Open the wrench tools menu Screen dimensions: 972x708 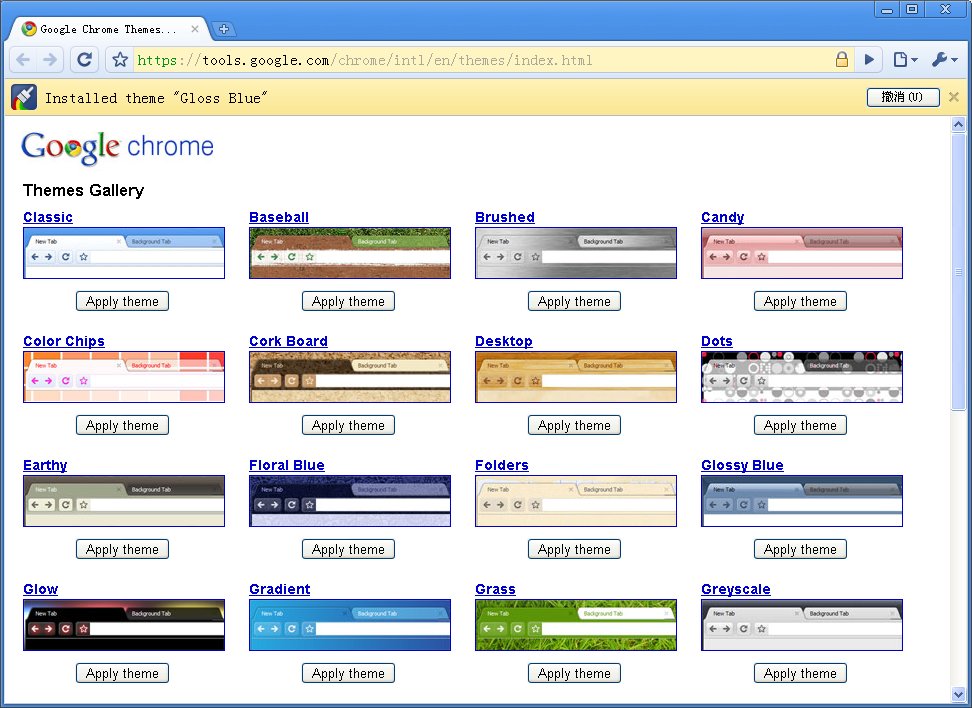(x=943, y=60)
